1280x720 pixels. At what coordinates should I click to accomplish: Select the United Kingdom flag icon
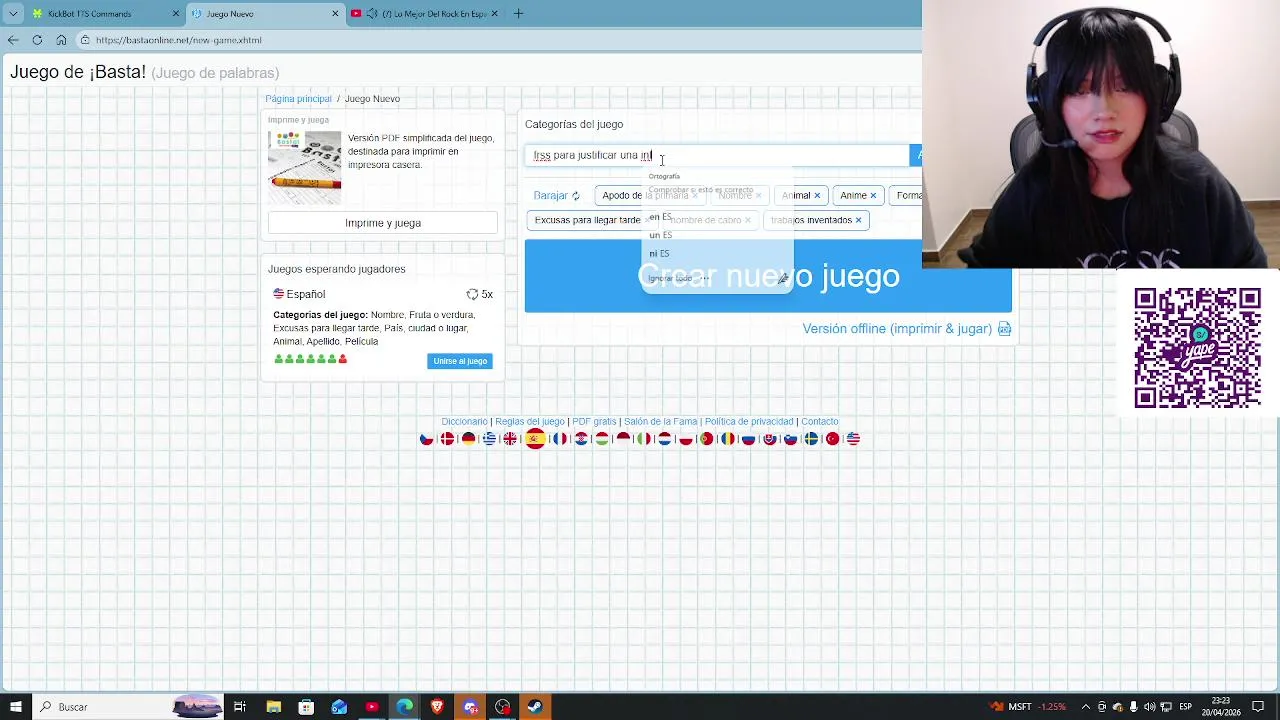pyautogui.click(x=510, y=439)
